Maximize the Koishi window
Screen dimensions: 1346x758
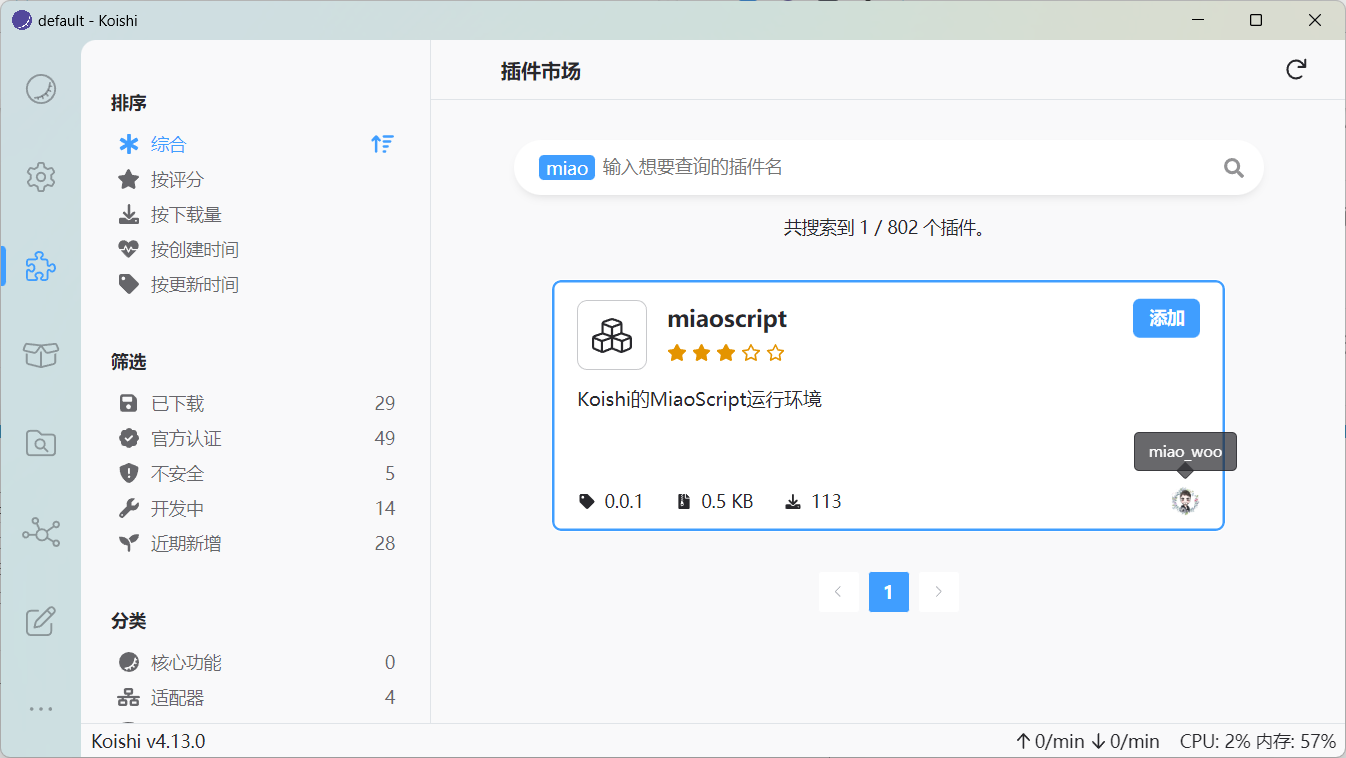coord(1256,20)
